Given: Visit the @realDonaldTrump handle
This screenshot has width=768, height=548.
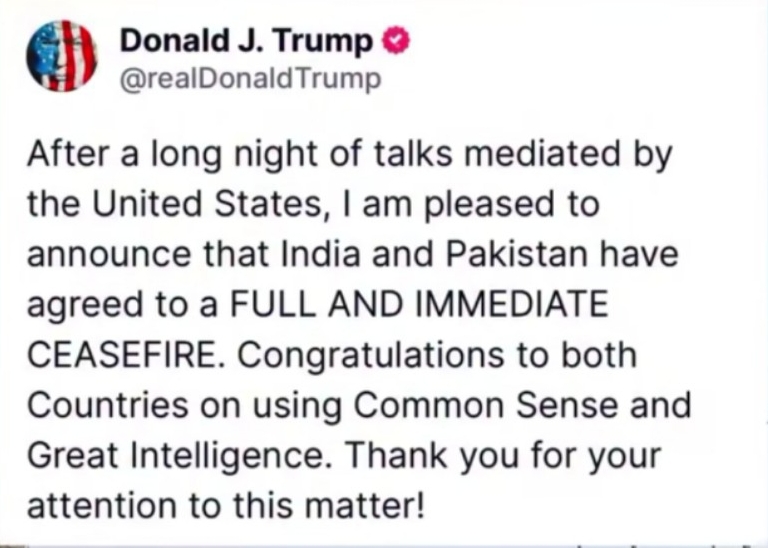Looking at the screenshot, I should [250, 79].
